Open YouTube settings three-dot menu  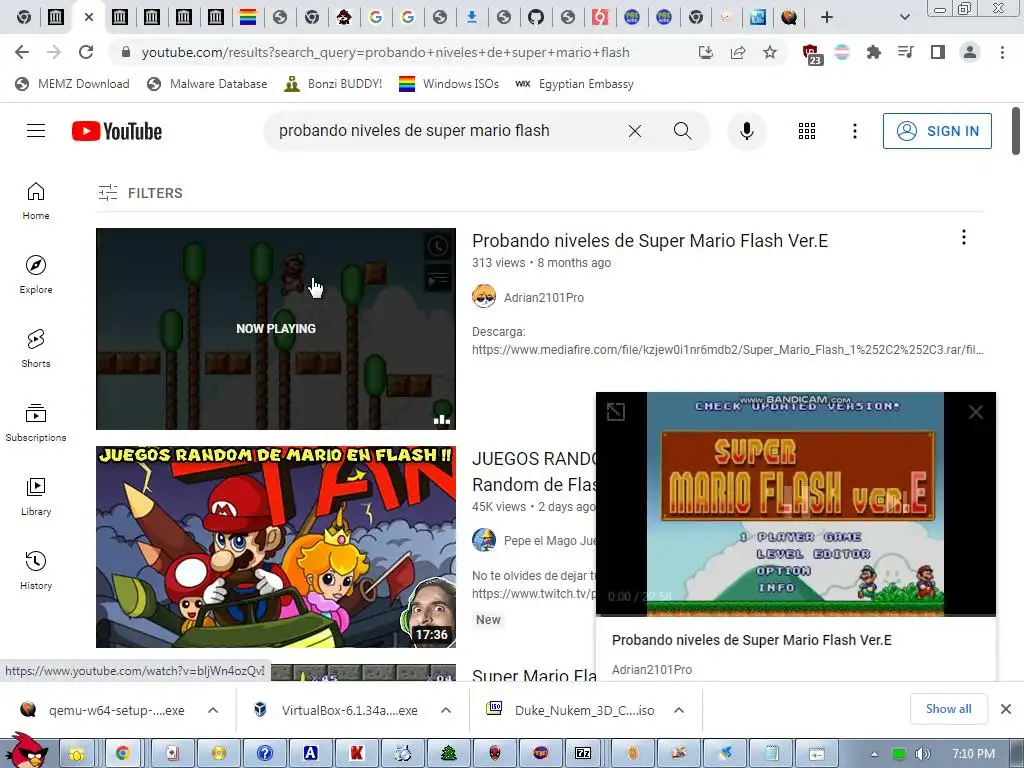point(854,131)
